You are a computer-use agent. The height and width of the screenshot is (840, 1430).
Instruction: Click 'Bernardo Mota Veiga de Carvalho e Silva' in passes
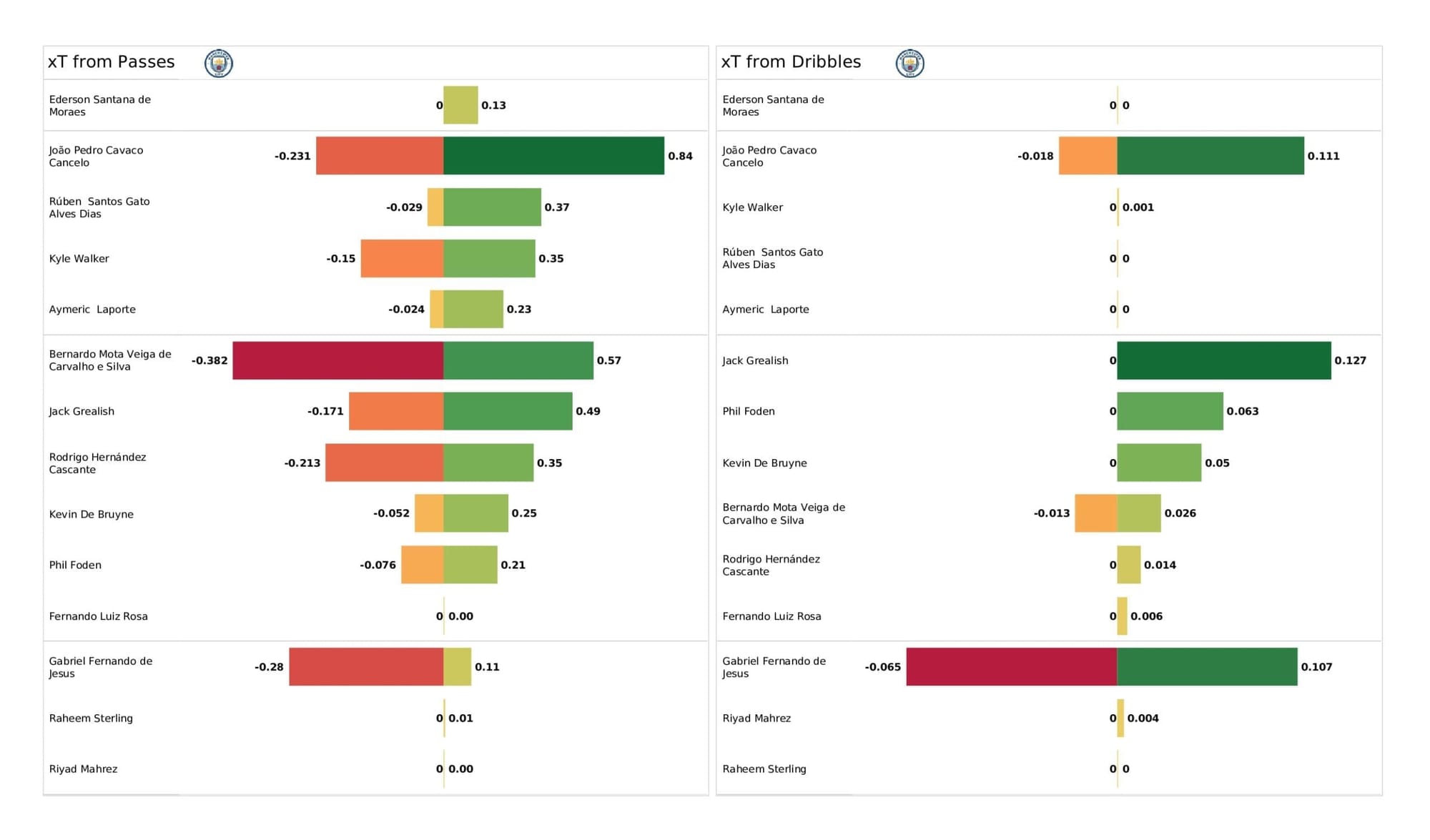pos(110,360)
